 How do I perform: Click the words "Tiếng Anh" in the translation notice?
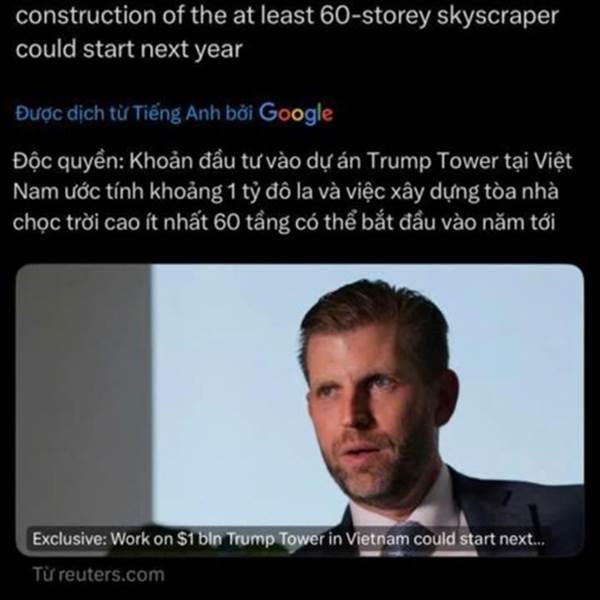click(159, 113)
